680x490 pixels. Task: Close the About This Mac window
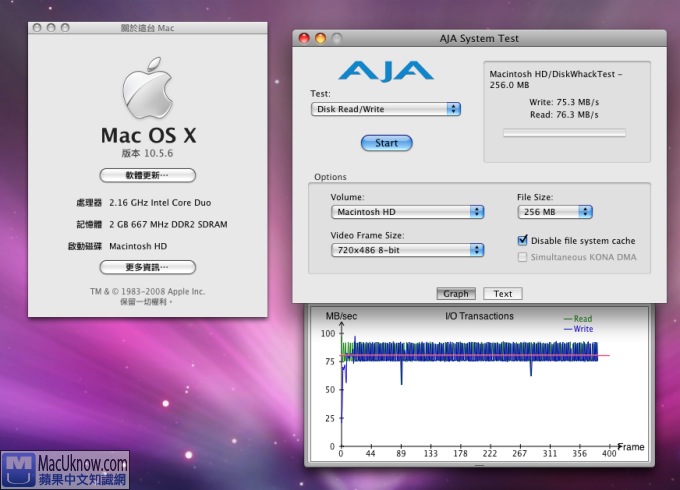[37, 28]
